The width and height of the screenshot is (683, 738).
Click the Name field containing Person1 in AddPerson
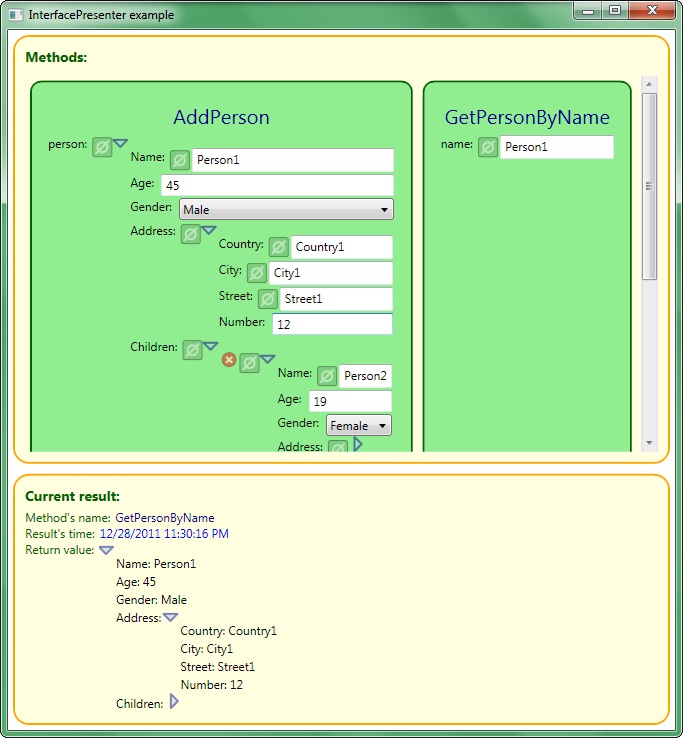pos(293,160)
